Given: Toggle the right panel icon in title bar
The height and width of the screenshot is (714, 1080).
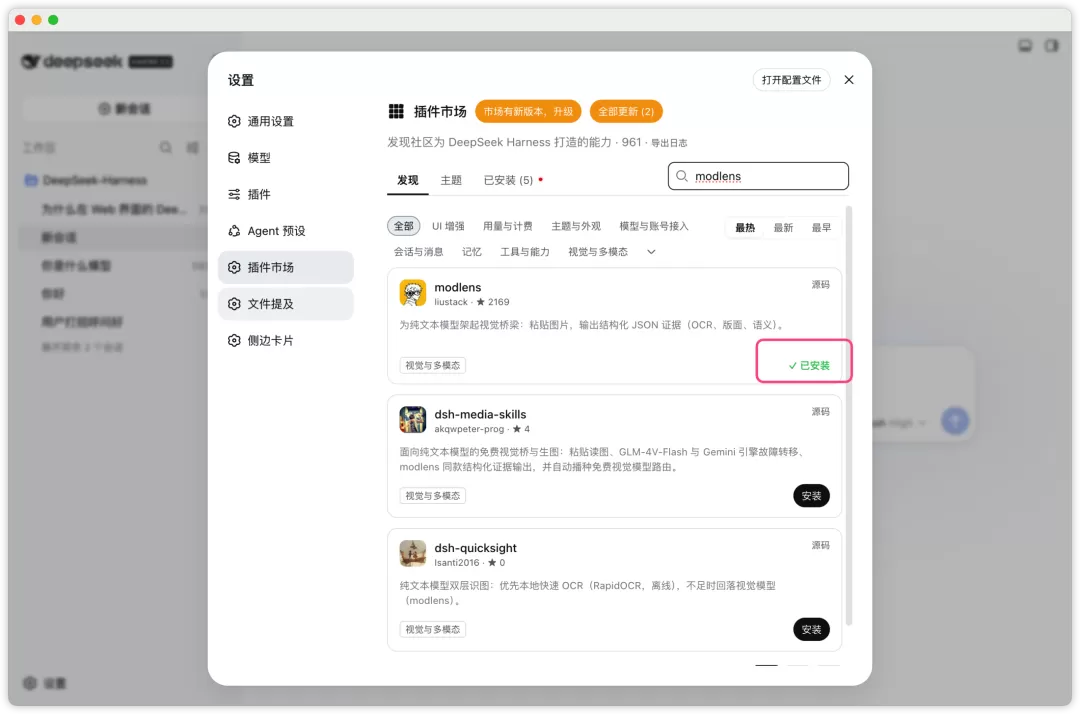Looking at the screenshot, I should tap(1052, 45).
